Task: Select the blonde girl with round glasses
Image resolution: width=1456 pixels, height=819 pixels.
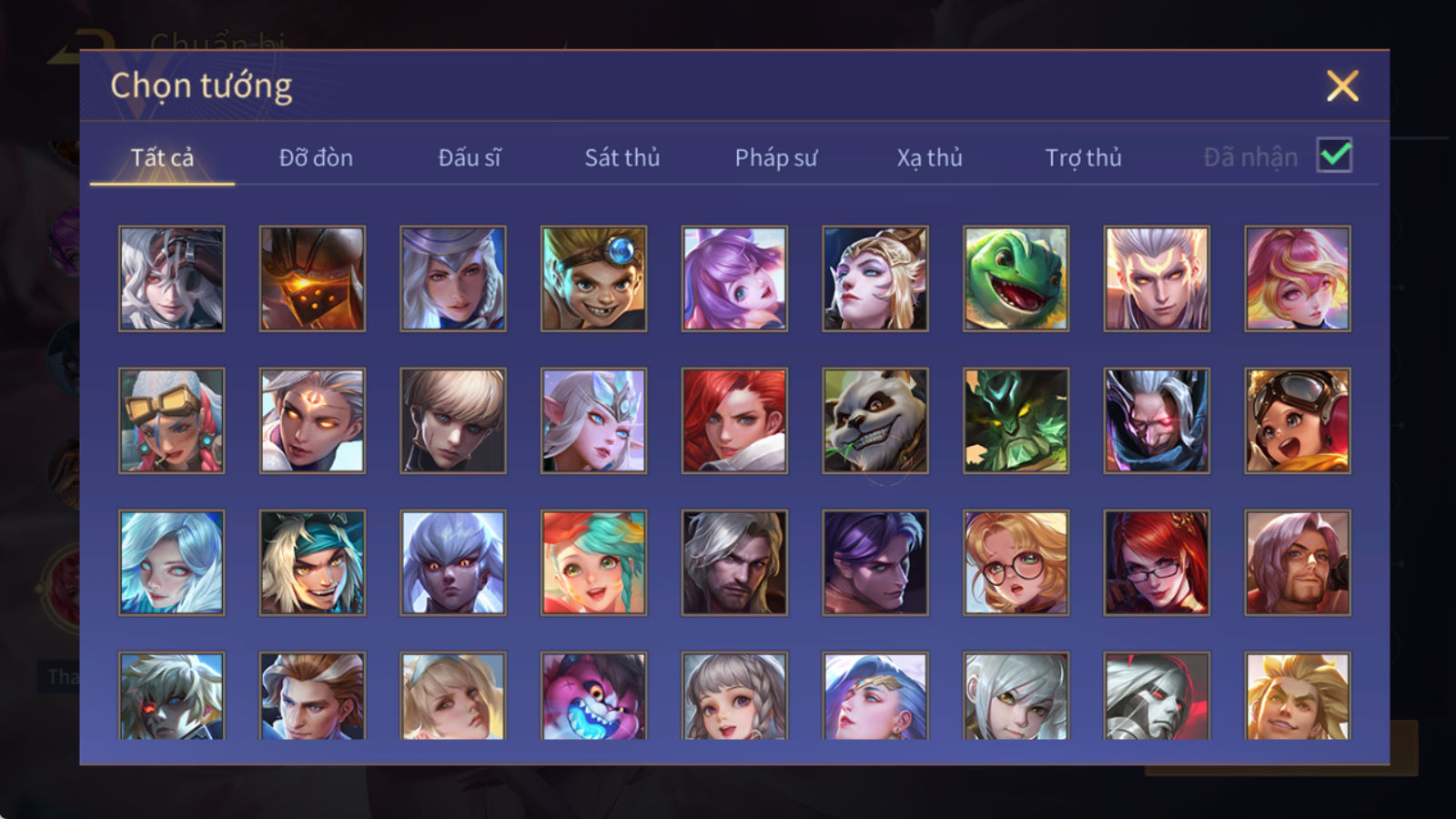Action: 1016,562
